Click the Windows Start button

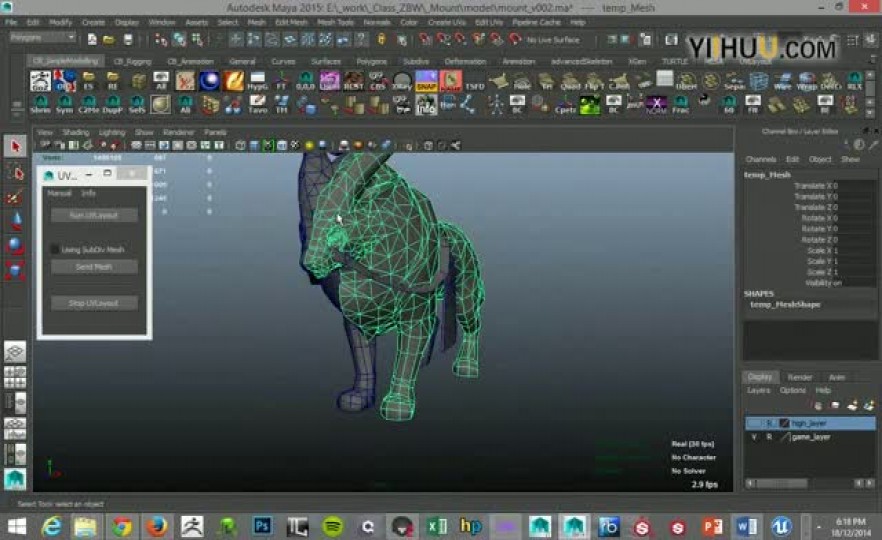coord(16,526)
